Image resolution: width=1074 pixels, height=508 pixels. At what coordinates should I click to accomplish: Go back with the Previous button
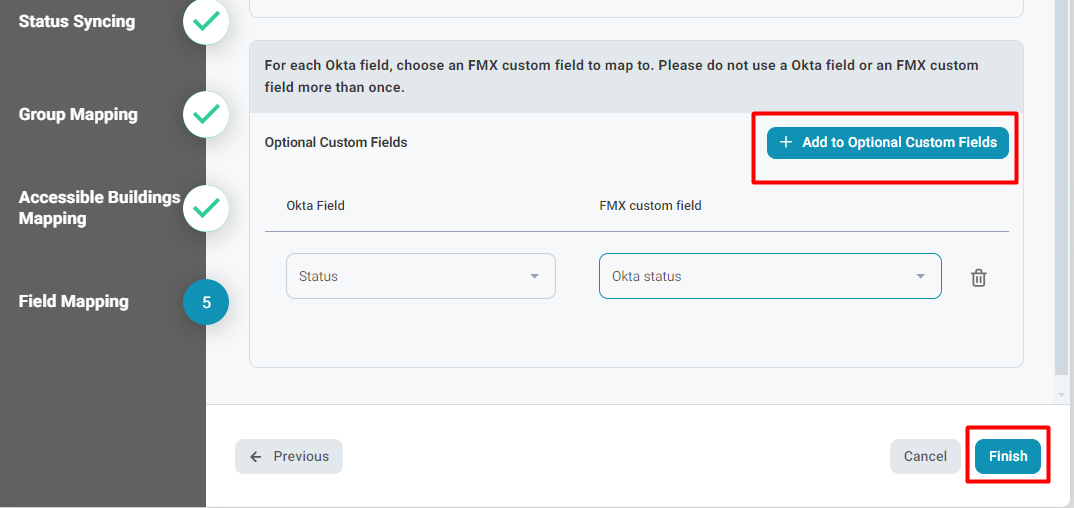289,457
